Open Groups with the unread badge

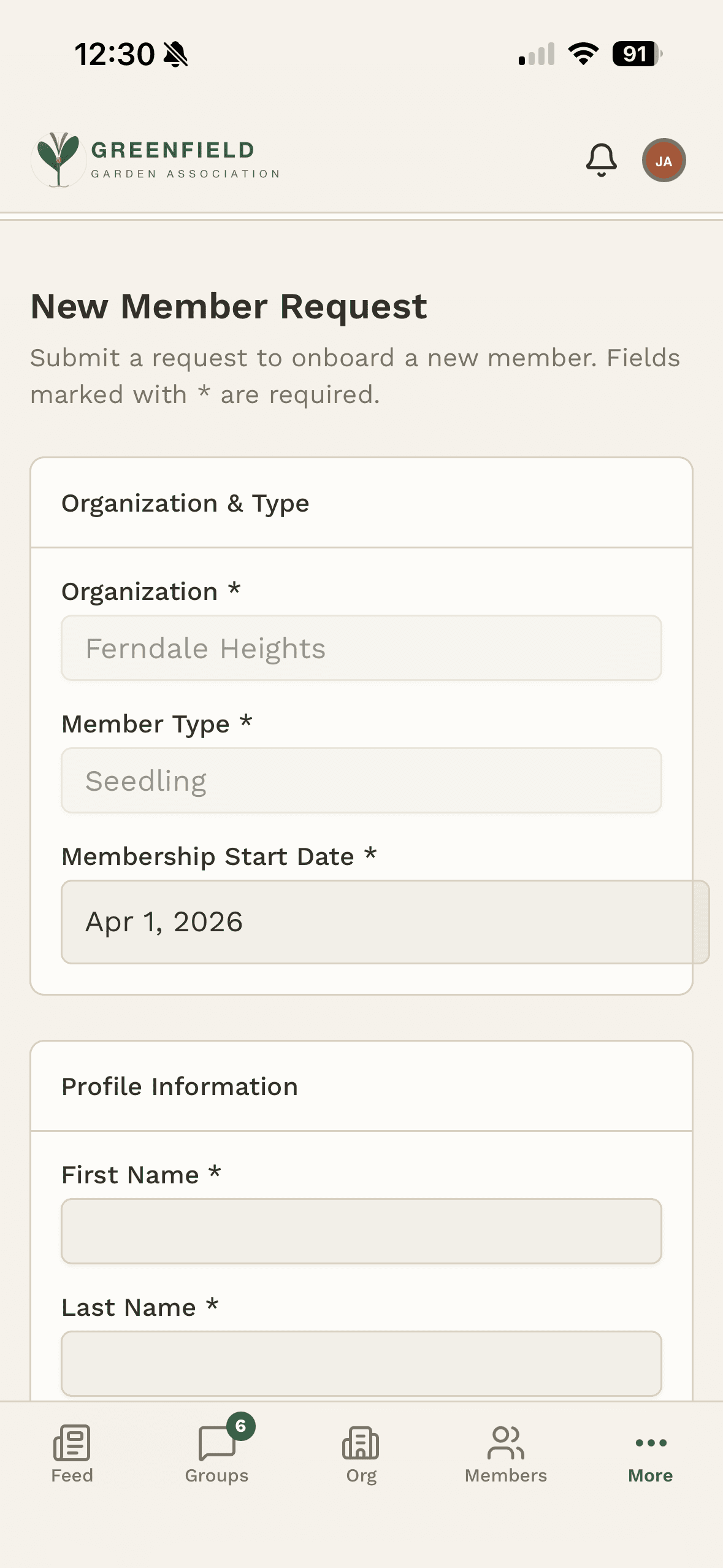pos(216,1448)
